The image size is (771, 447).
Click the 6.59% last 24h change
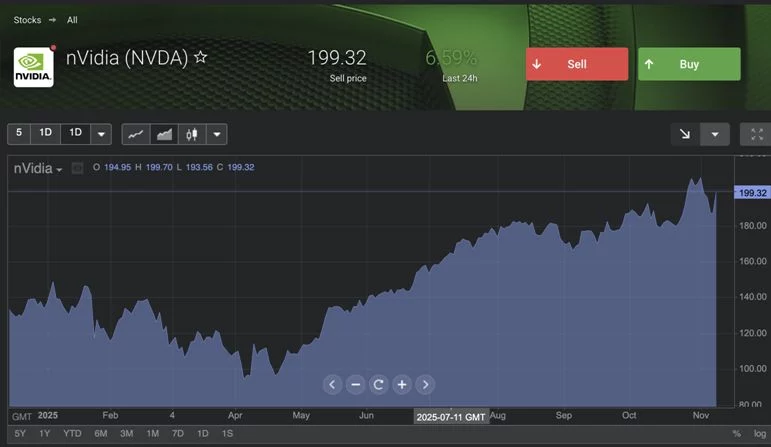pos(451,58)
